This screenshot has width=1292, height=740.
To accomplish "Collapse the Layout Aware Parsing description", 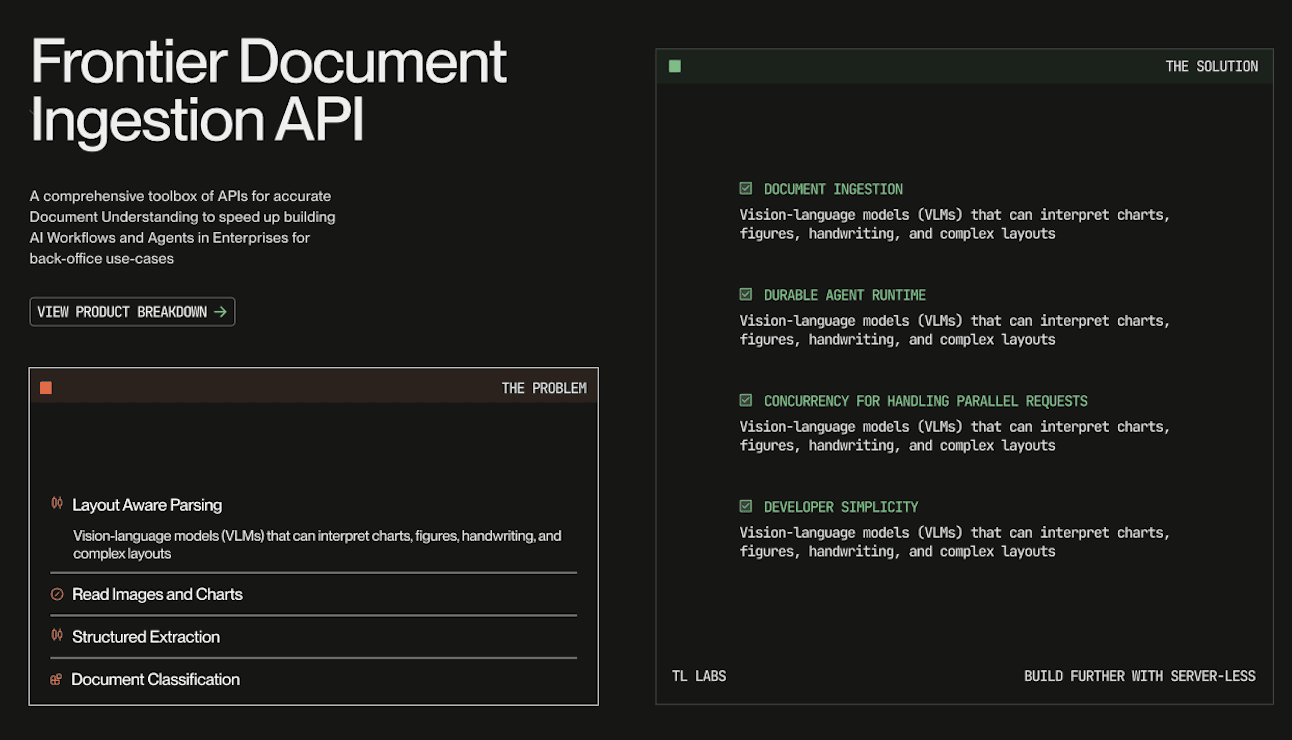I will tap(148, 505).
